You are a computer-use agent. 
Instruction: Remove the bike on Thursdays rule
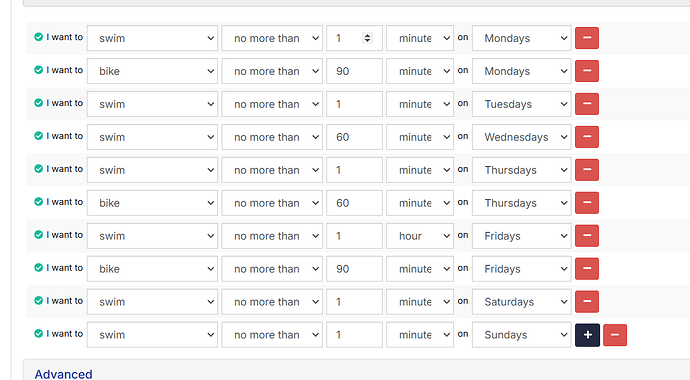pos(587,203)
